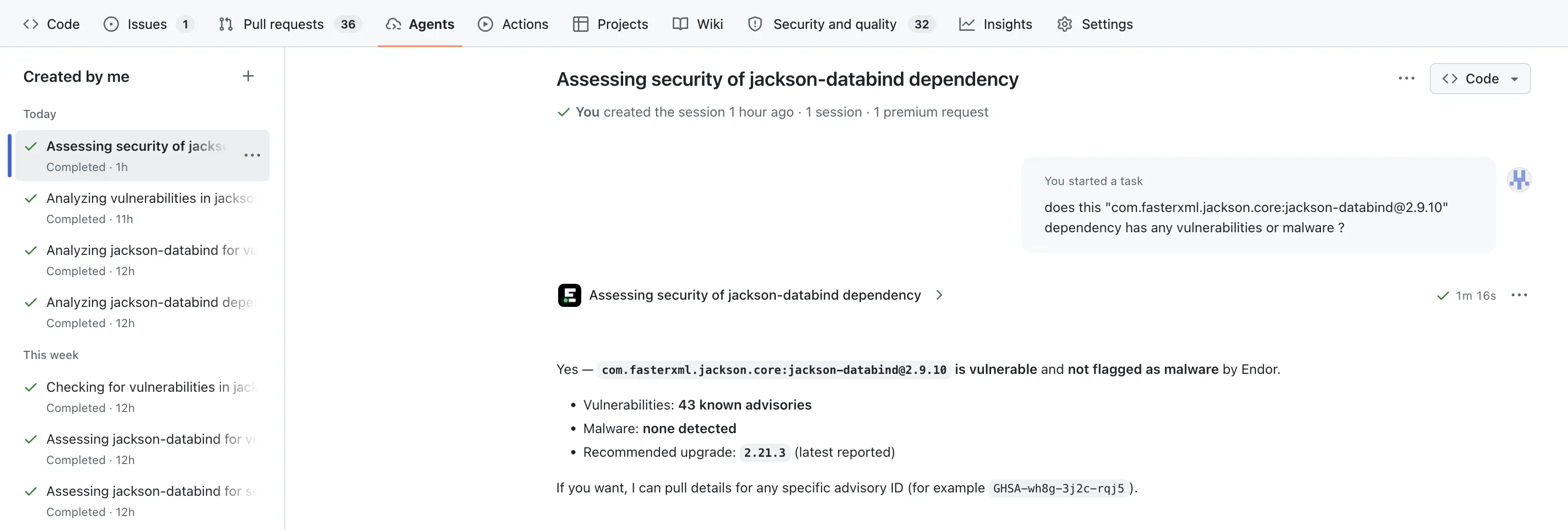Screen dimensions: 1568x530
Task: Click the main session title heading
Action: point(787,79)
